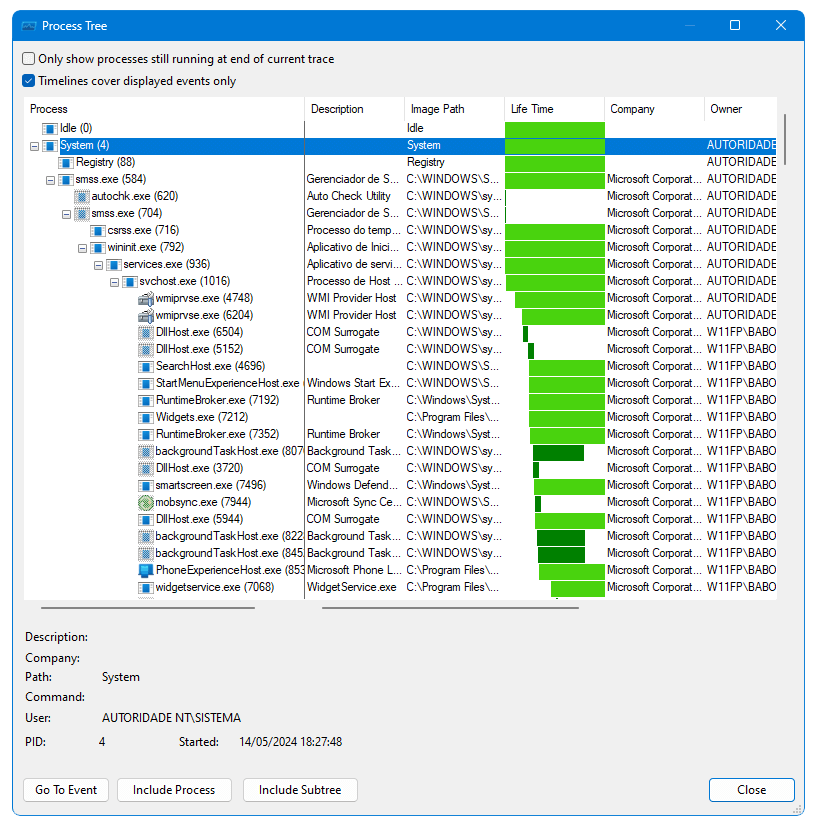This screenshot has height=821, width=814.
Task: Sort by the Owner column header
Action: pos(741,109)
